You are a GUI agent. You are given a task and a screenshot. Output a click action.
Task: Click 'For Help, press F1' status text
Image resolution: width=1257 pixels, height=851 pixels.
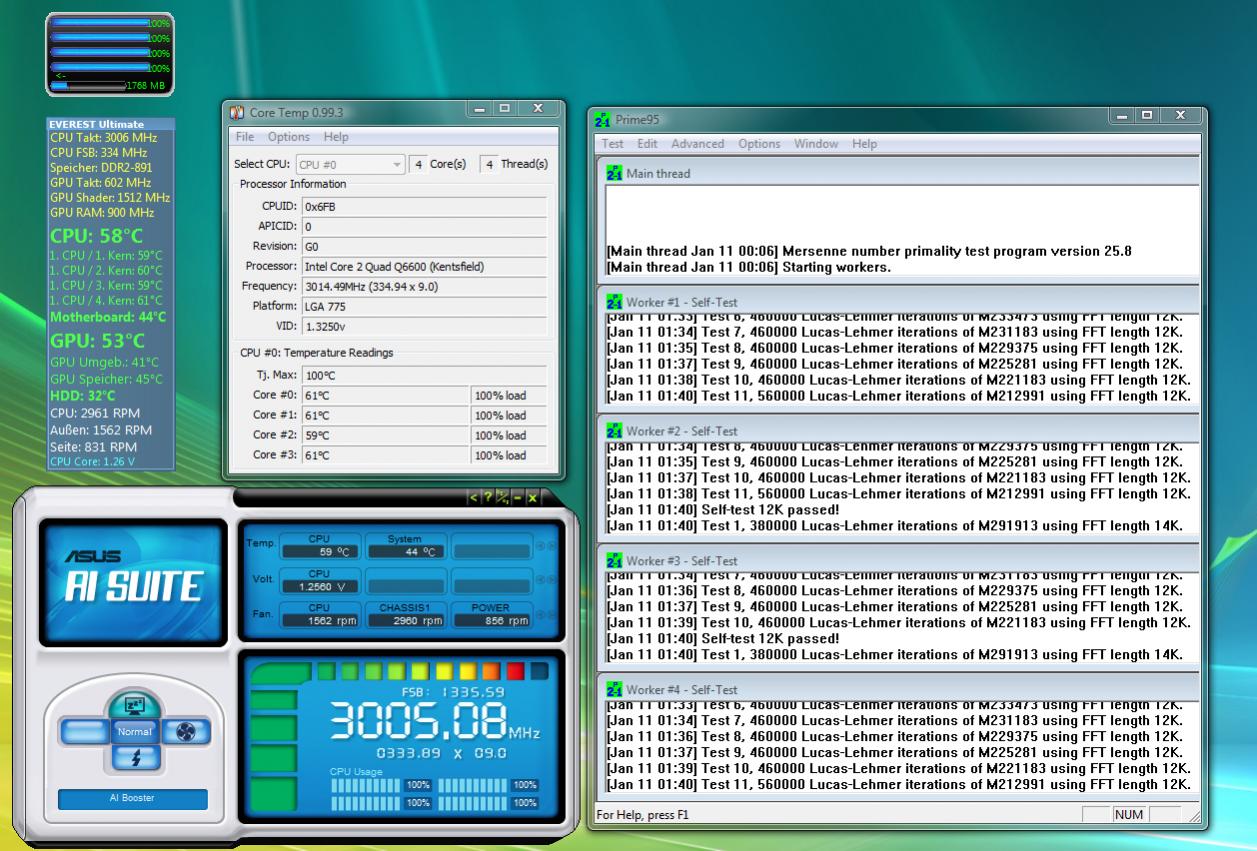coord(642,815)
